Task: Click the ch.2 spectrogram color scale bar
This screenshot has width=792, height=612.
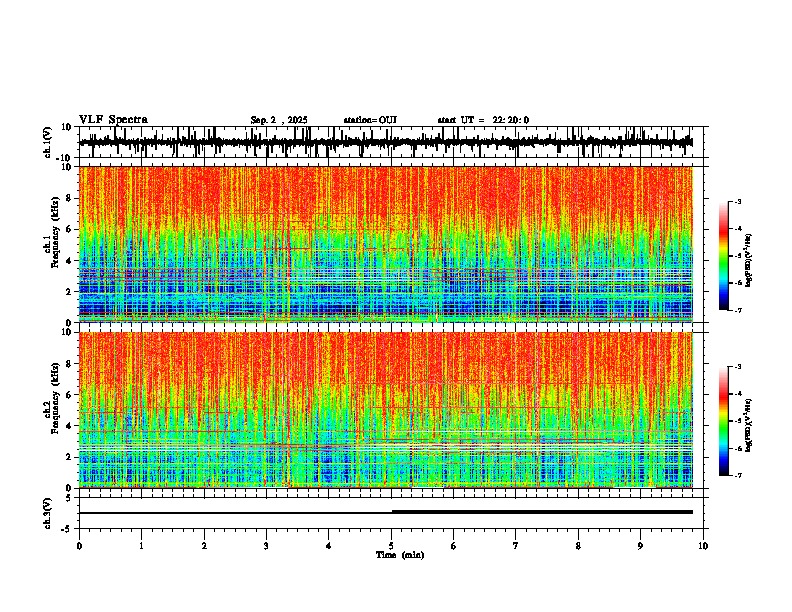Action: [723, 421]
